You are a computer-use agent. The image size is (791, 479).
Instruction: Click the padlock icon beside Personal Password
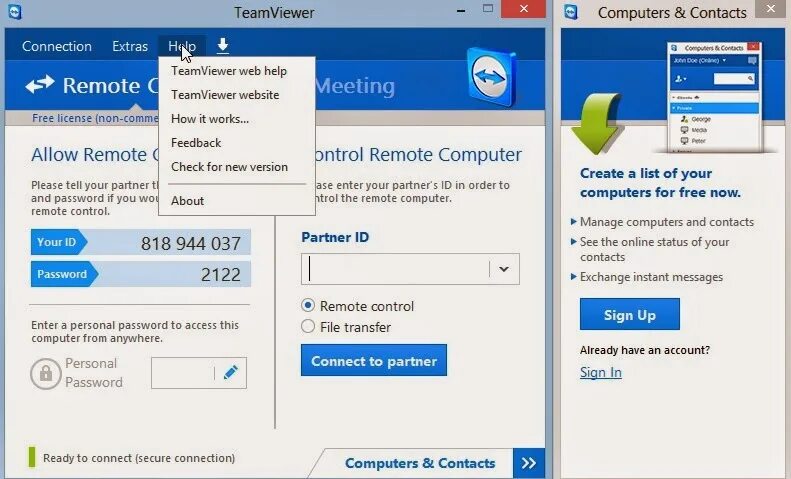coord(46,374)
